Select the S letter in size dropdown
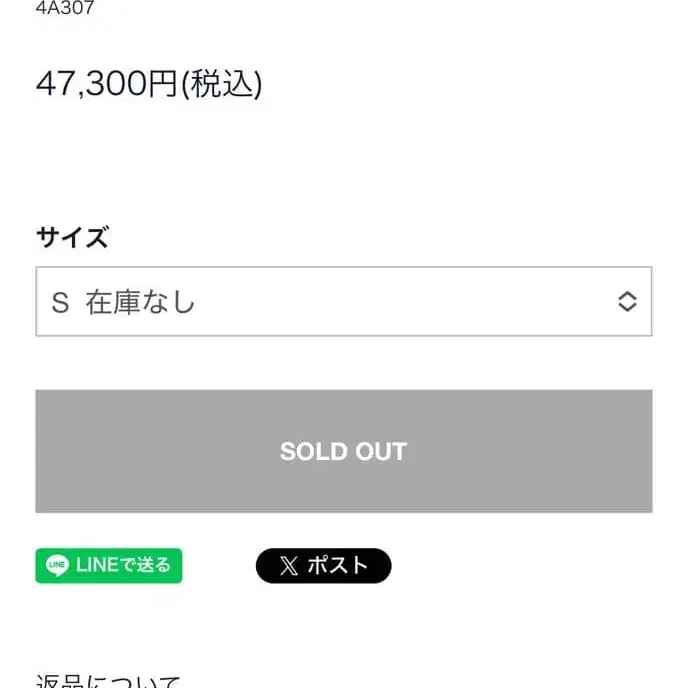 pyautogui.click(x=60, y=302)
